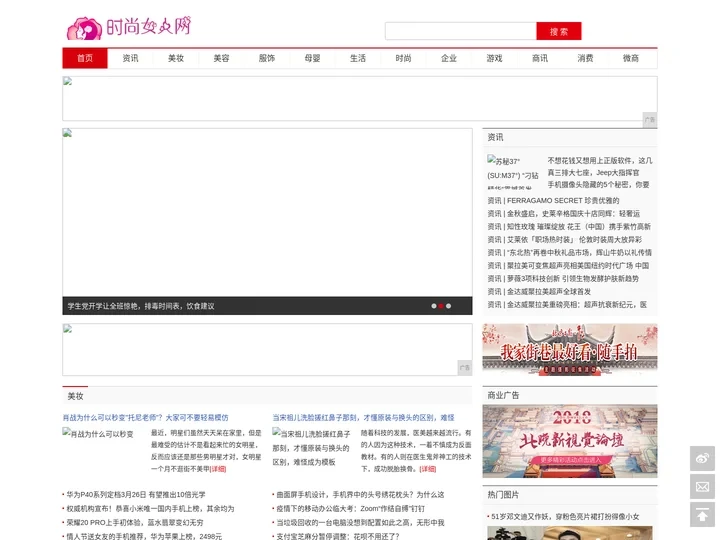This screenshot has height=540, width=720.
Task: Open the 资讯 sidebar section heading
Action: [x=495, y=137]
